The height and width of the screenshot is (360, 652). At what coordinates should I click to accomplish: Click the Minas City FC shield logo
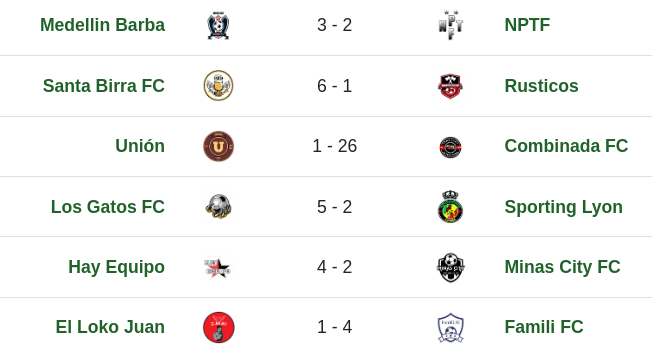coord(451,267)
